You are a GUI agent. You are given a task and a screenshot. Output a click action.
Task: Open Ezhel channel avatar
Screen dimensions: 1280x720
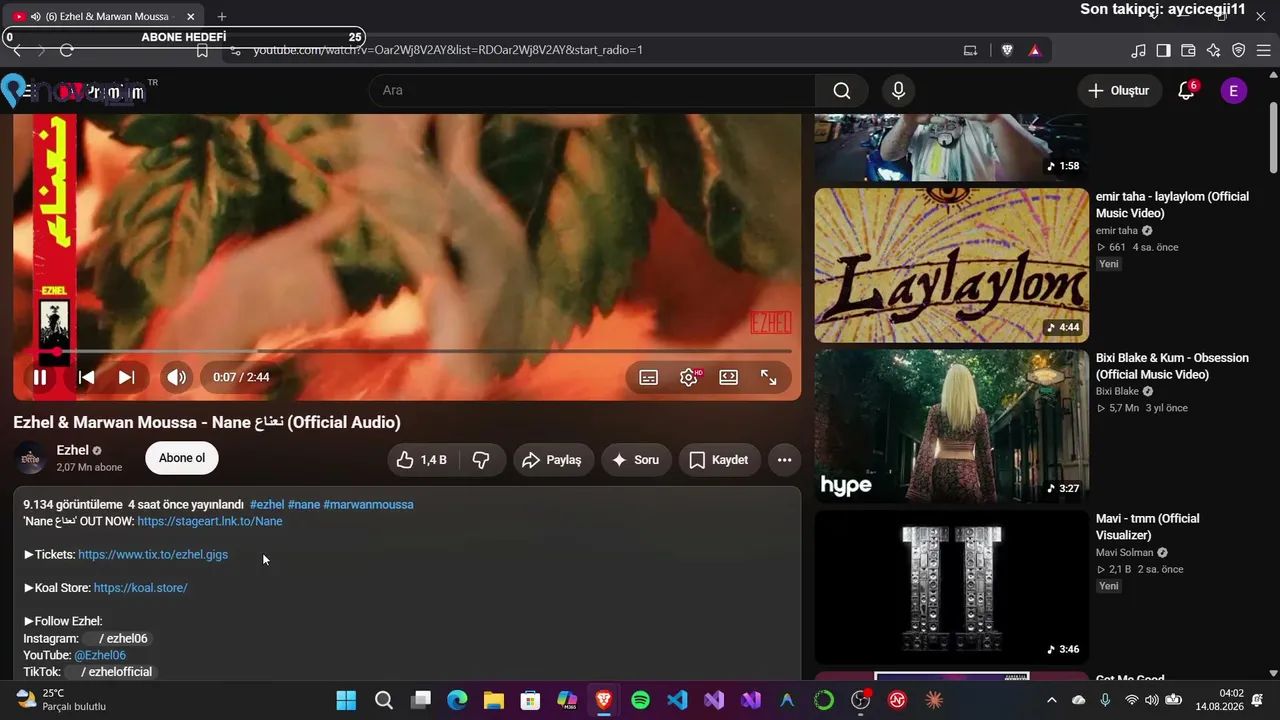tap(31, 458)
